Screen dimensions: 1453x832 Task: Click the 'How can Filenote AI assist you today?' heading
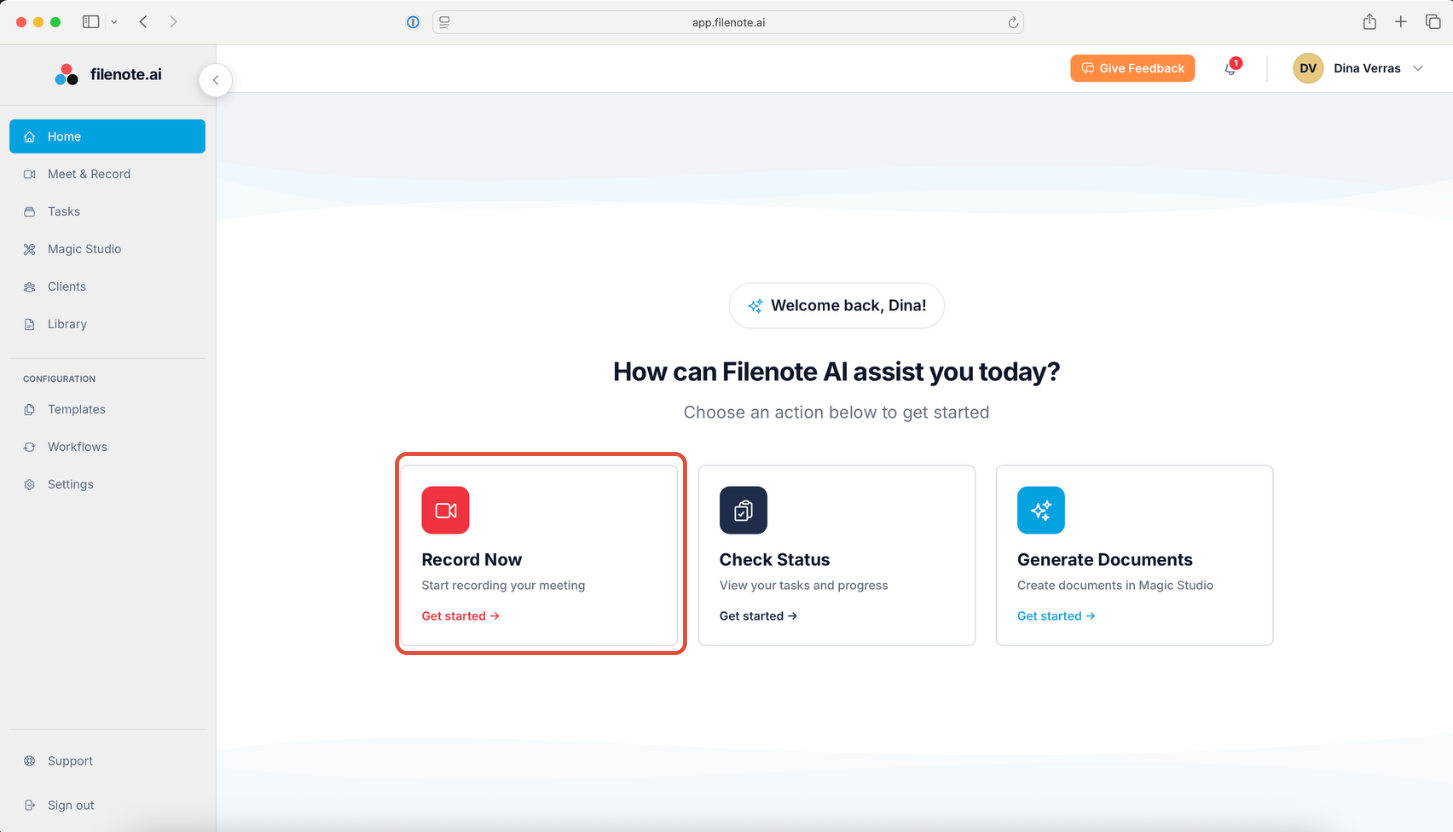(837, 372)
